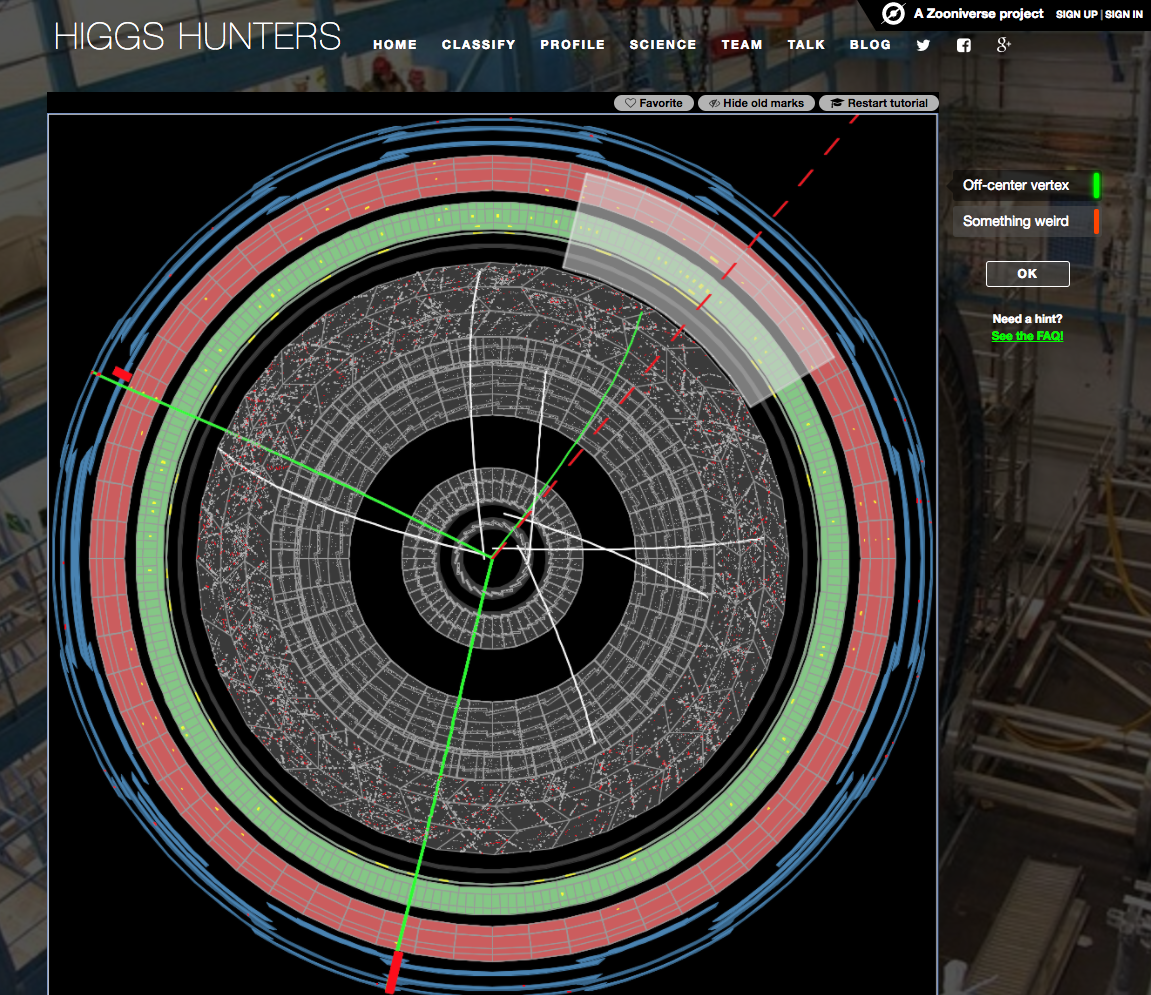Open the TEAM page
The image size is (1151, 995).
pyautogui.click(x=742, y=45)
